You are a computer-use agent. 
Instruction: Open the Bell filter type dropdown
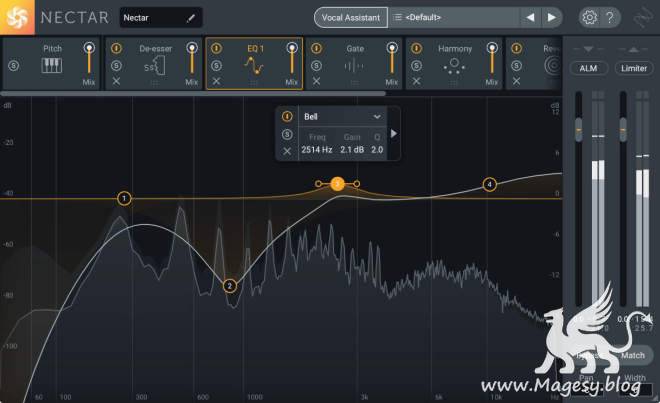[x=342, y=117]
